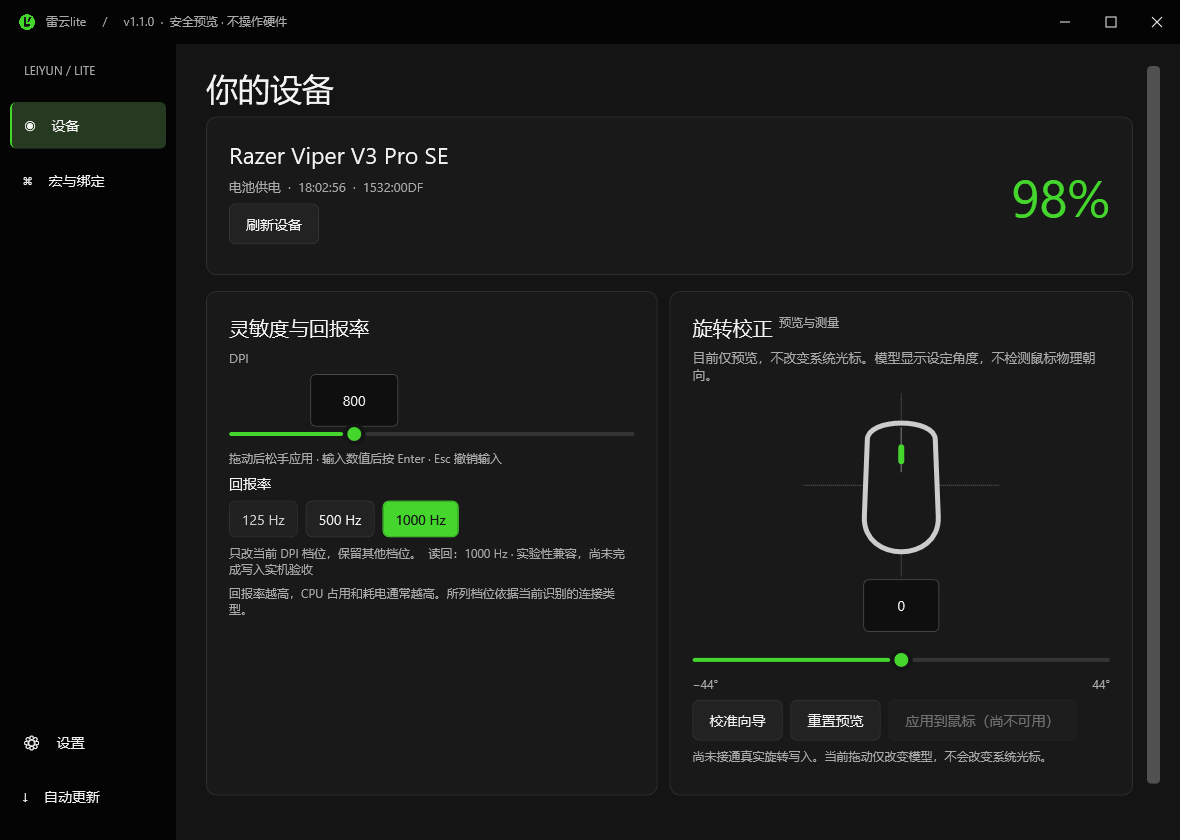Click the Razer Viper V3 Pro SE name
This screenshot has width=1180, height=840.
pyautogui.click(x=339, y=156)
